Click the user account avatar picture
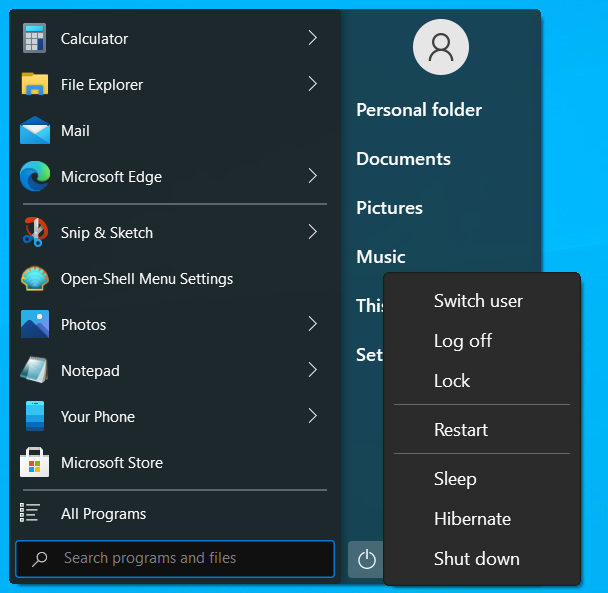Viewport: 608px width, 593px height. pos(440,47)
